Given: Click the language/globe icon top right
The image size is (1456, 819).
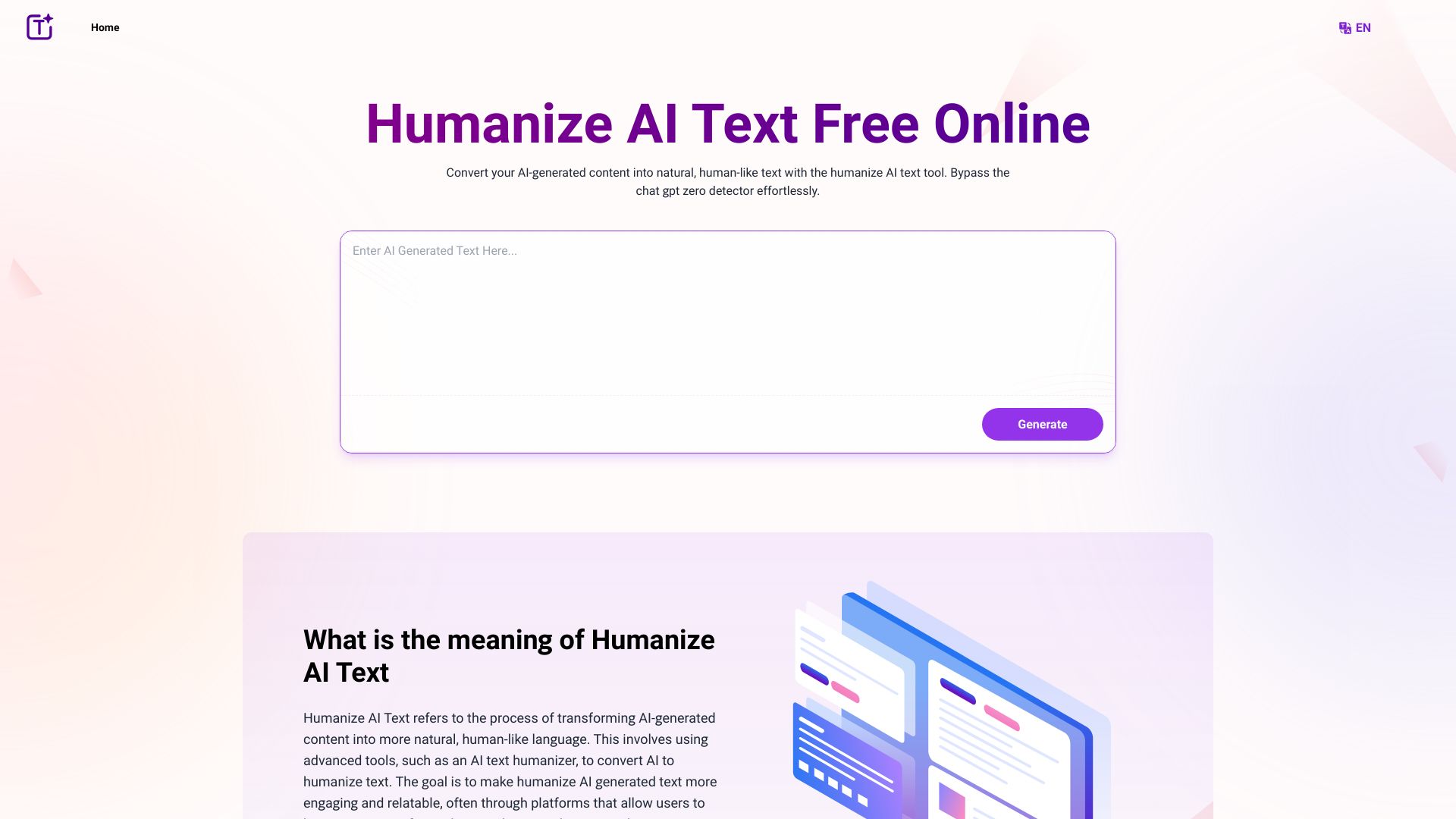Looking at the screenshot, I should tap(1345, 27).
